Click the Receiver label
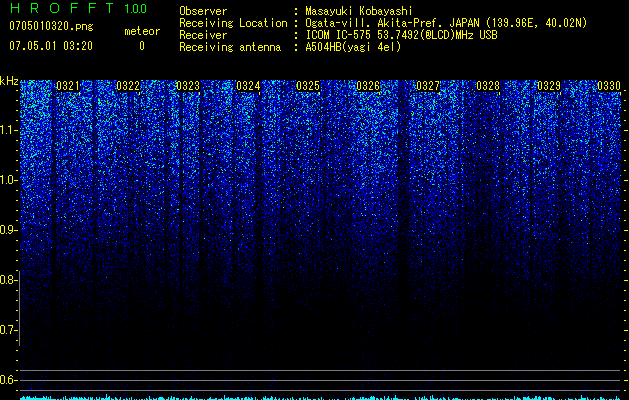 (203, 35)
